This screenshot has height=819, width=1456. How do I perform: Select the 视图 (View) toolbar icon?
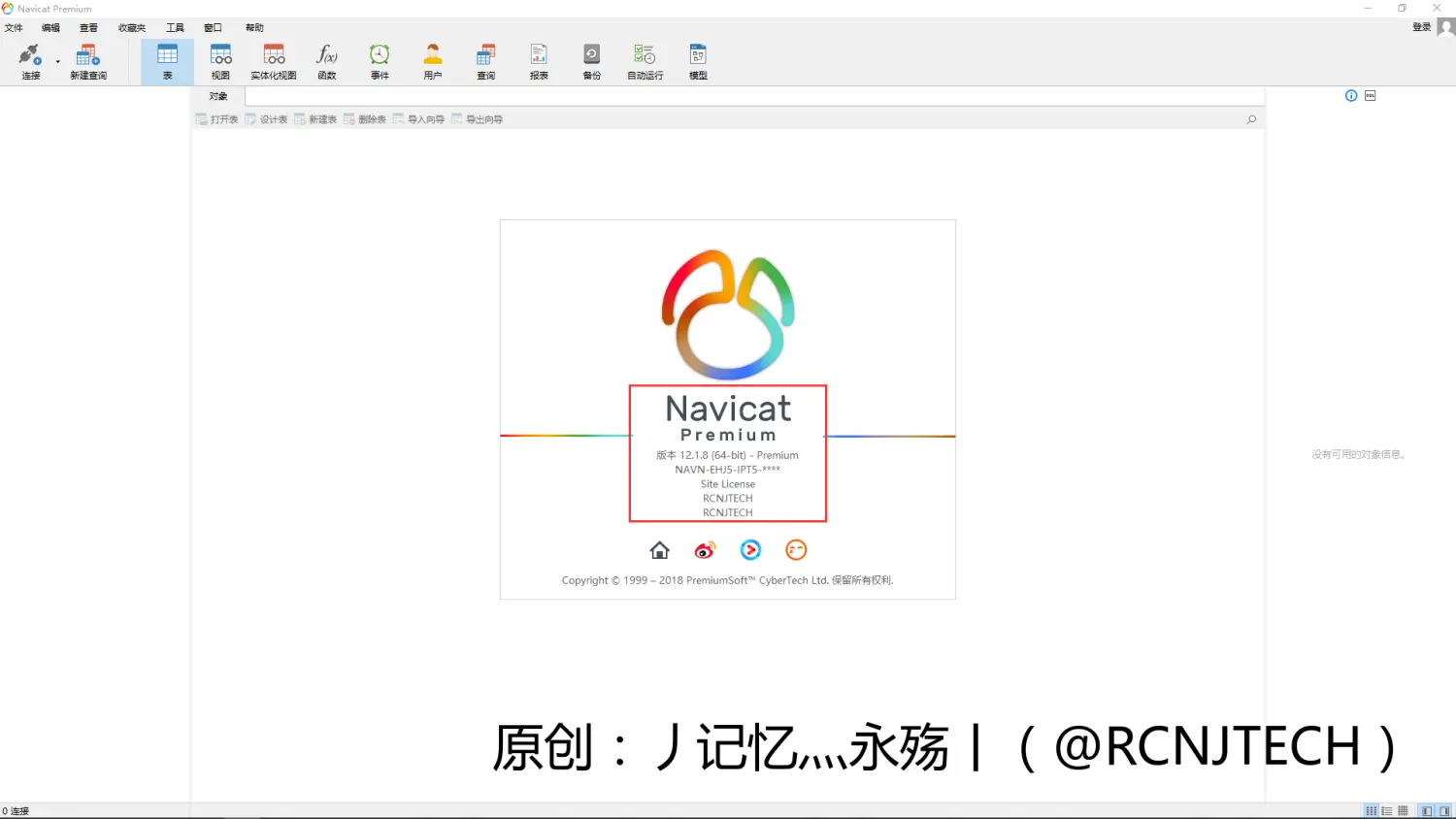(221, 61)
